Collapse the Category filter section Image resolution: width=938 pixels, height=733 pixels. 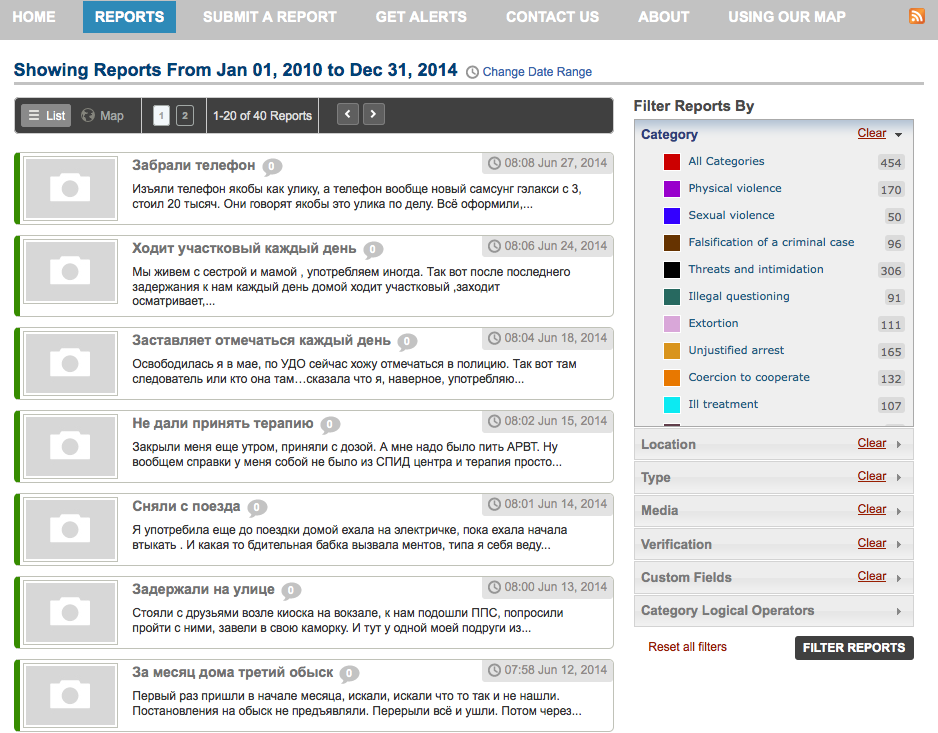(898, 135)
